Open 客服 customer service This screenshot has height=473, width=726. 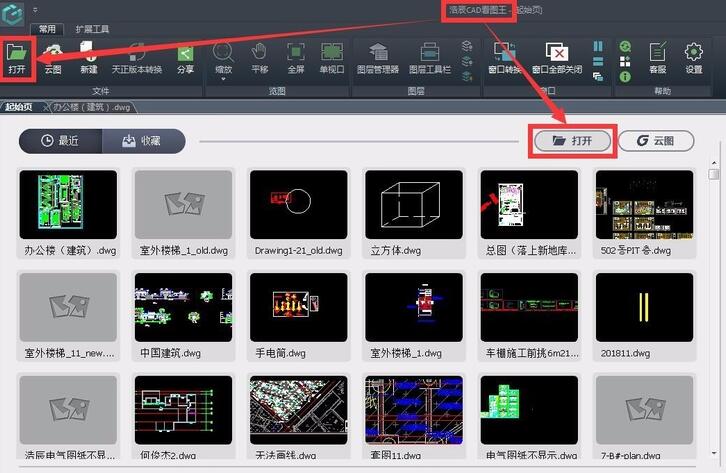click(657, 59)
